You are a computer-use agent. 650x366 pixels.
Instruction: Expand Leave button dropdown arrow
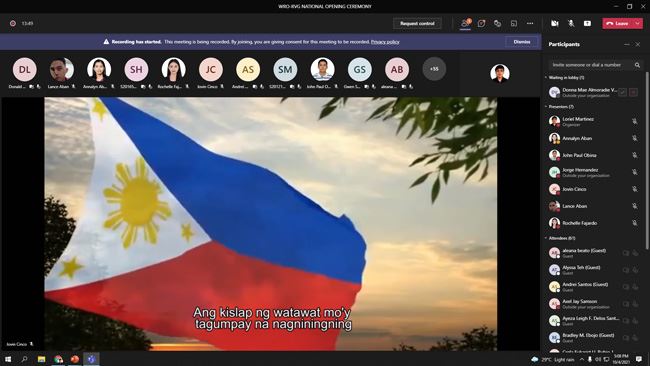pyautogui.click(x=638, y=24)
